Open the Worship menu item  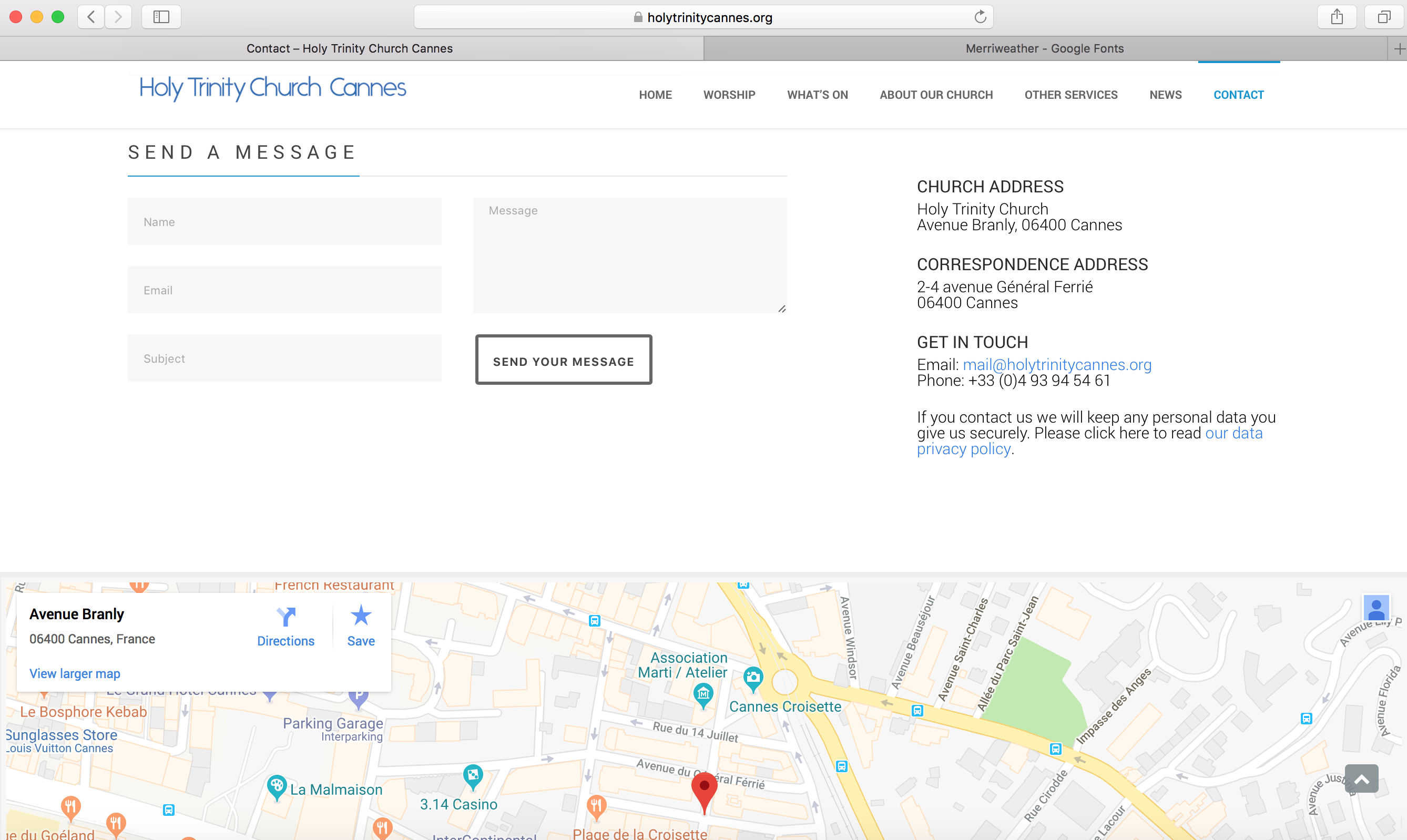point(729,95)
